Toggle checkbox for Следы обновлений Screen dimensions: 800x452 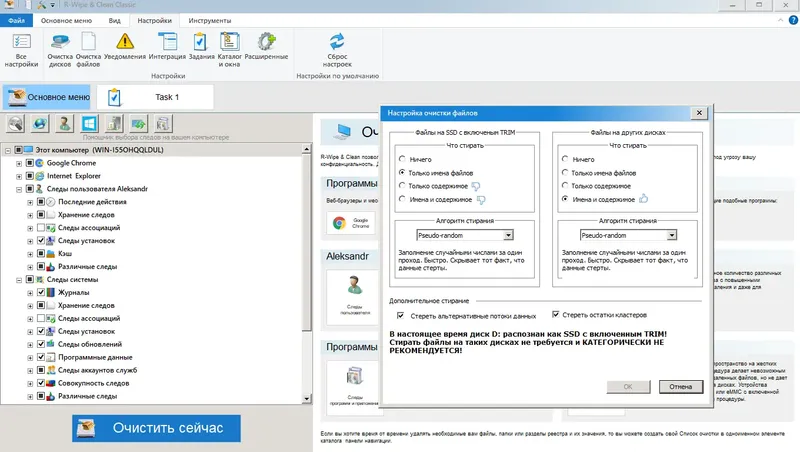41,344
